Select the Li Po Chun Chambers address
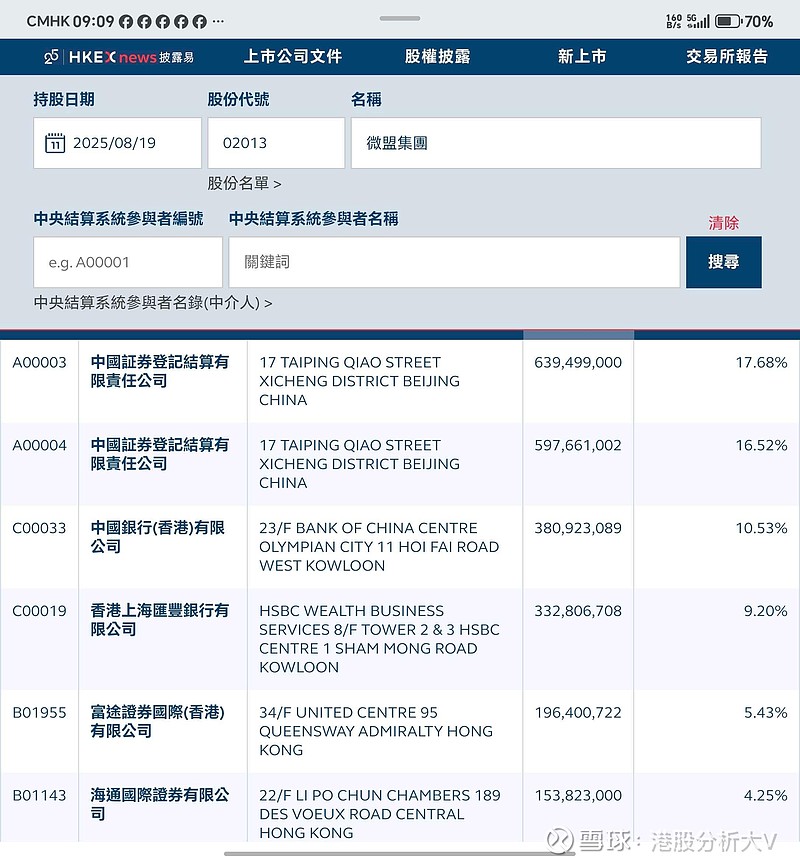Image resolution: width=800 pixels, height=866 pixels. point(380,814)
